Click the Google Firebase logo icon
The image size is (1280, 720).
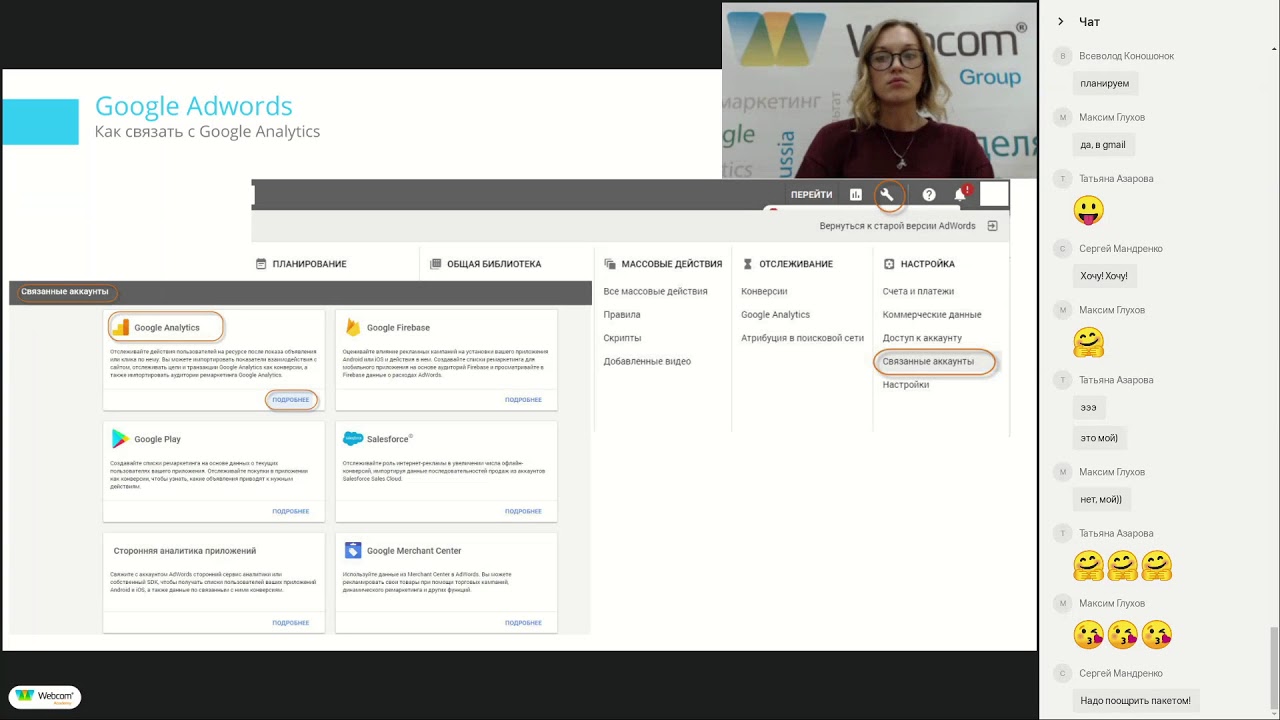point(353,327)
